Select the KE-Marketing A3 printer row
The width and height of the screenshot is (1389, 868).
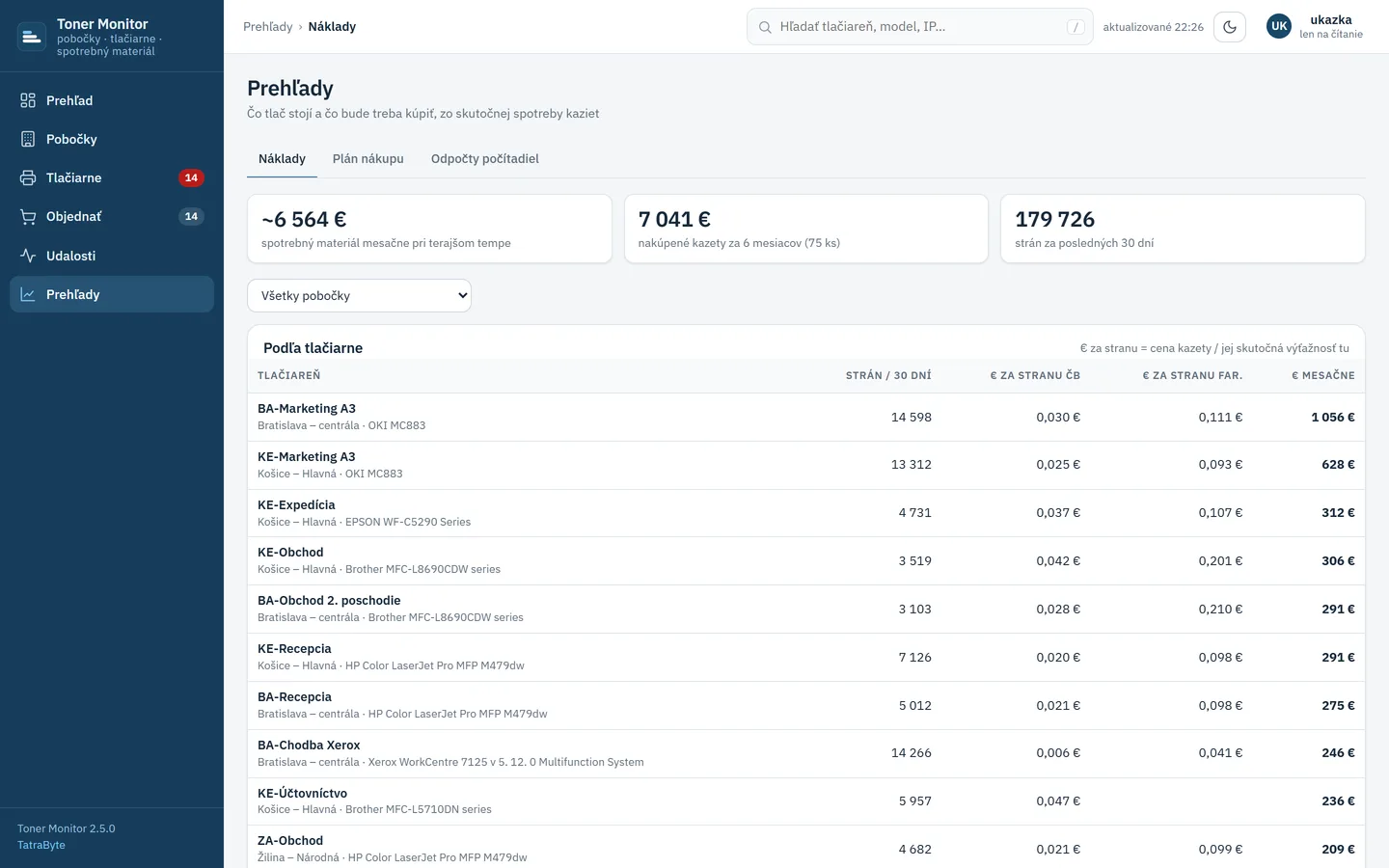[806, 466]
